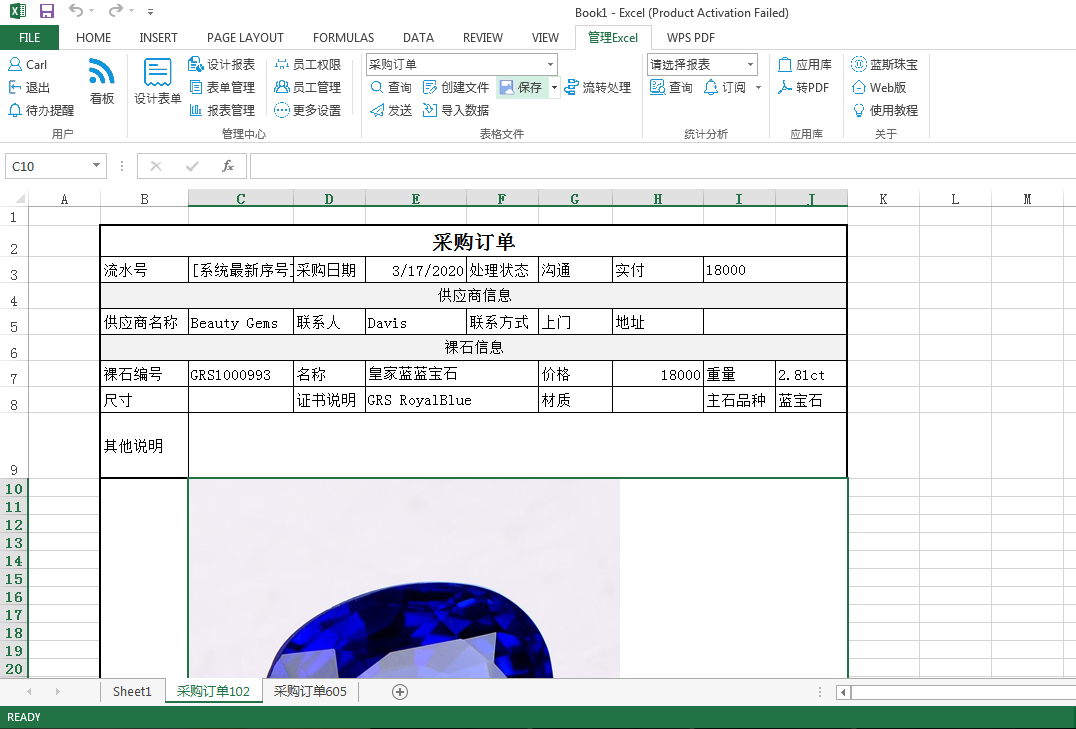Screen dimensions: 1076x729
Task: Switch to the HOME ribbon tab
Action: pos(93,38)
